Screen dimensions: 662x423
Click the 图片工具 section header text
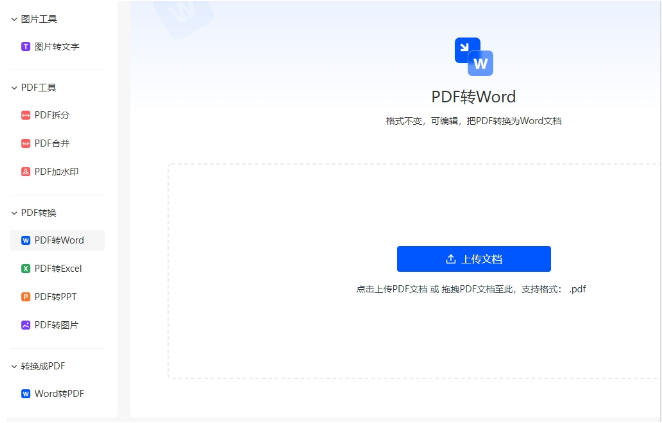(x=39, y=19)
